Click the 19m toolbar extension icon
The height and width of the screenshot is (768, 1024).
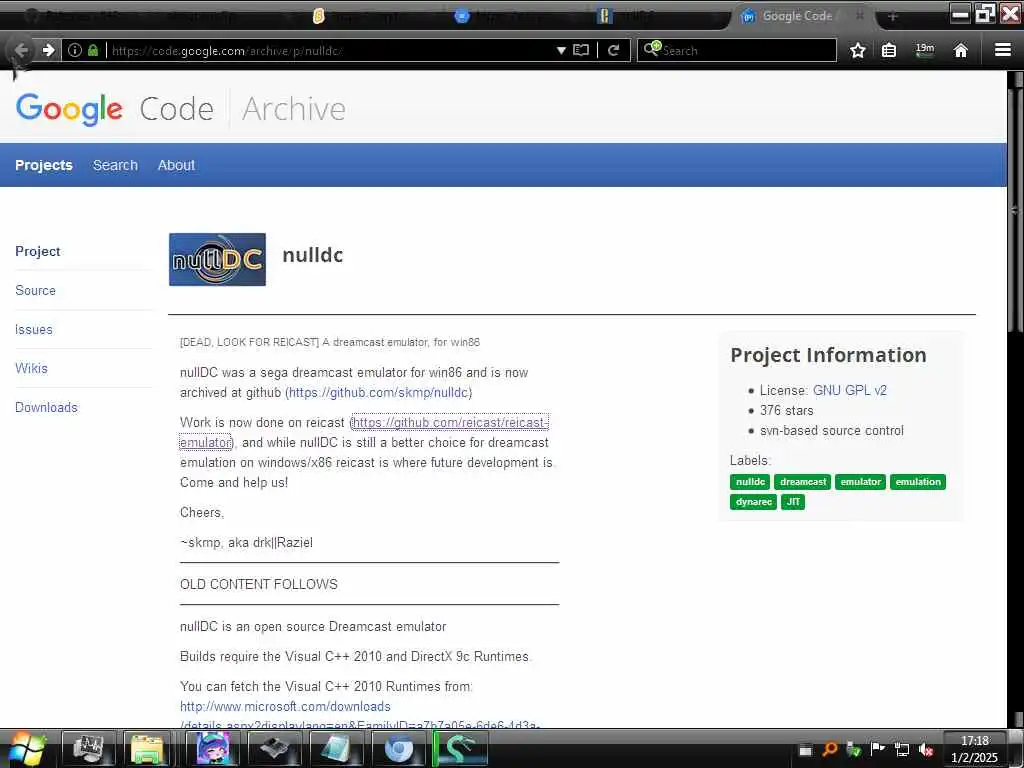click(x=925, y=50)
